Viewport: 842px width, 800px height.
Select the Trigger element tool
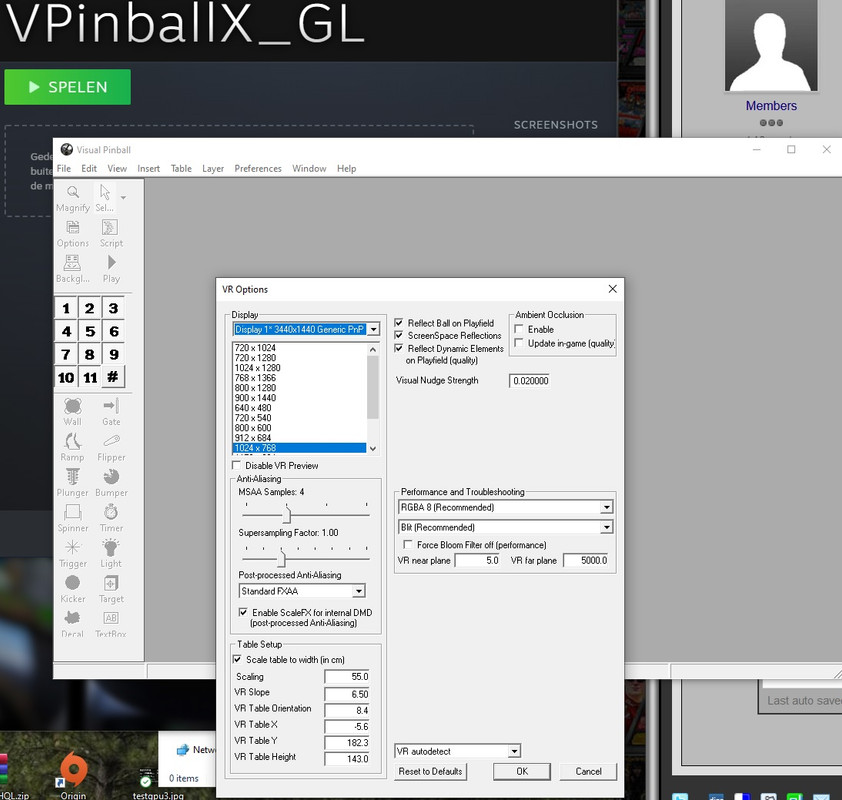(72, 554)
